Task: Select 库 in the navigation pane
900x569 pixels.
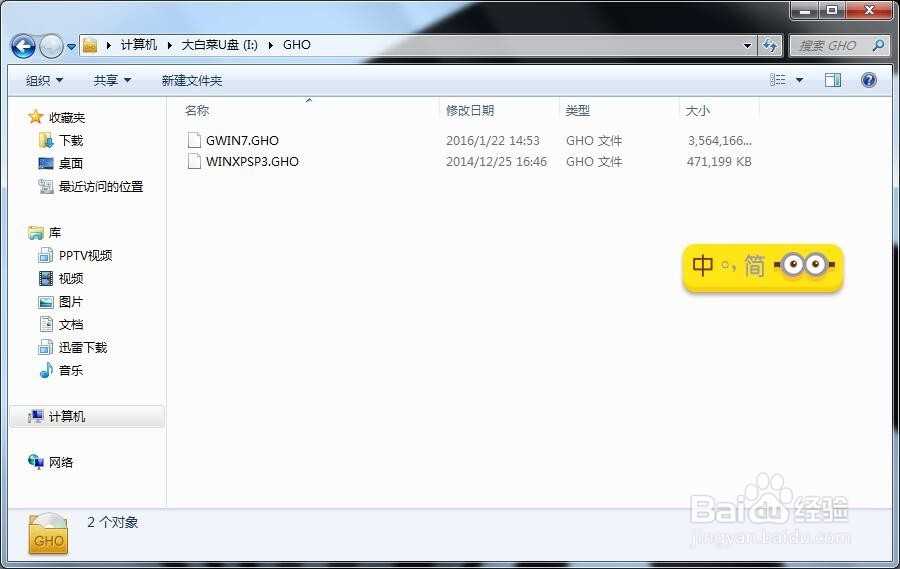Action: (x=55, y=233)
